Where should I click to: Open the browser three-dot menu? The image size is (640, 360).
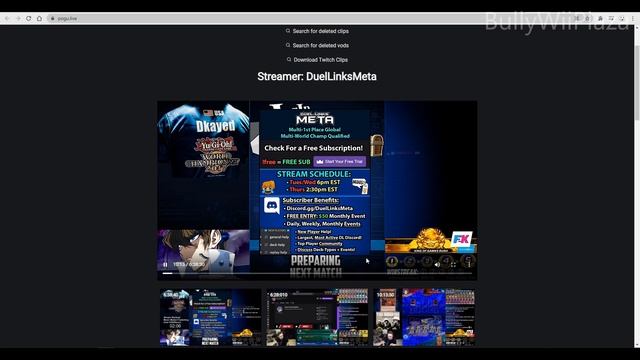[x=633, y=18]
